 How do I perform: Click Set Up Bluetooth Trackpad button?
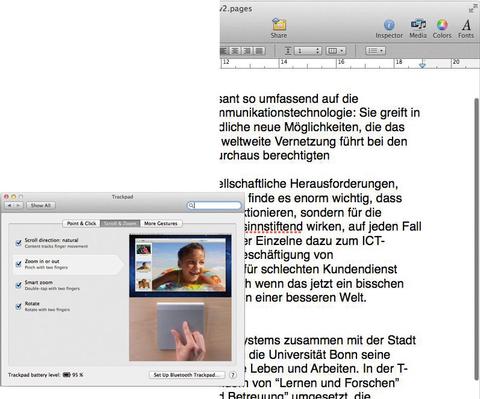(187, 375)
